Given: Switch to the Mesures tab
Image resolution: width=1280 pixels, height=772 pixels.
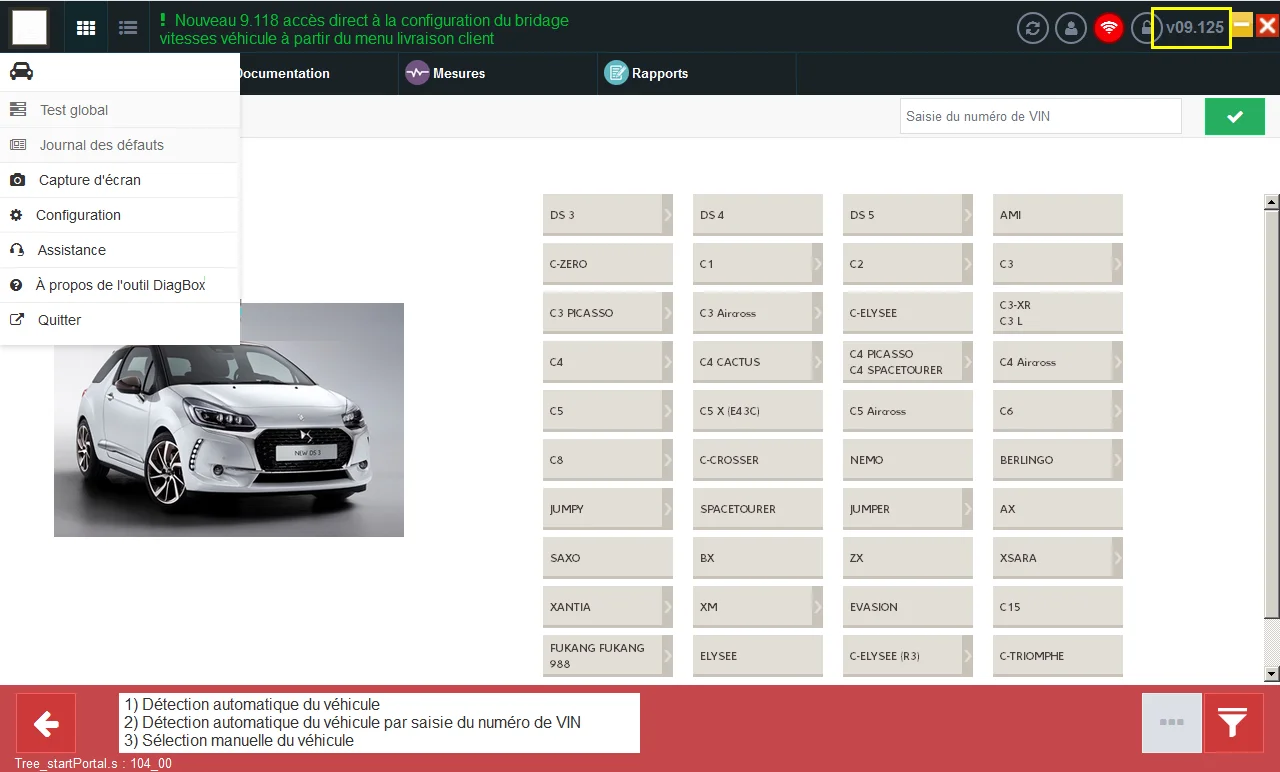Looking at the screenshot, I should (x=497, y=73).
